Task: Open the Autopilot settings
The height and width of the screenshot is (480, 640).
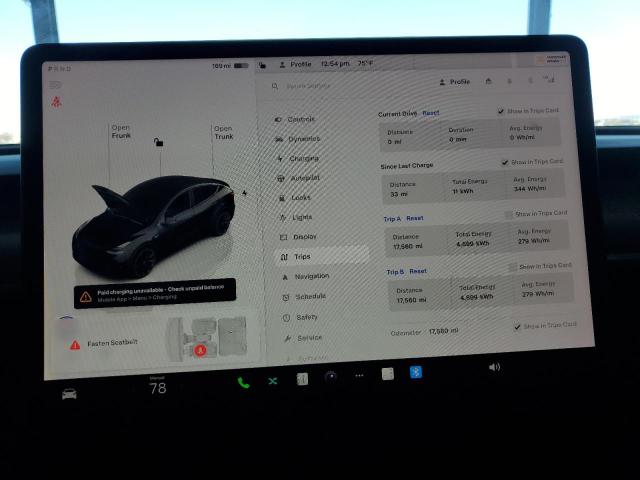Action: point(299,178)
